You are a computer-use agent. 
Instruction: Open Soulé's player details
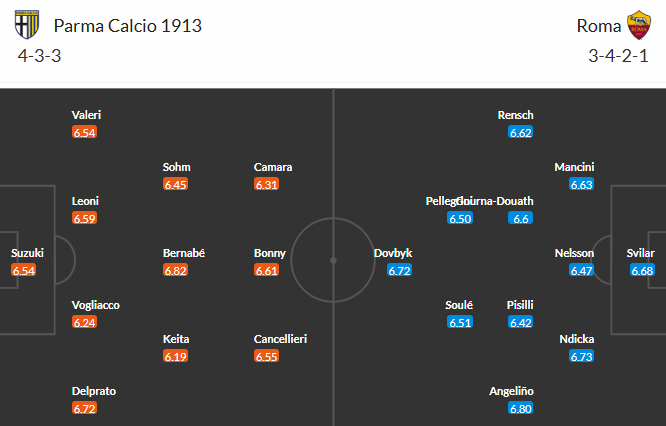(460, 305)
